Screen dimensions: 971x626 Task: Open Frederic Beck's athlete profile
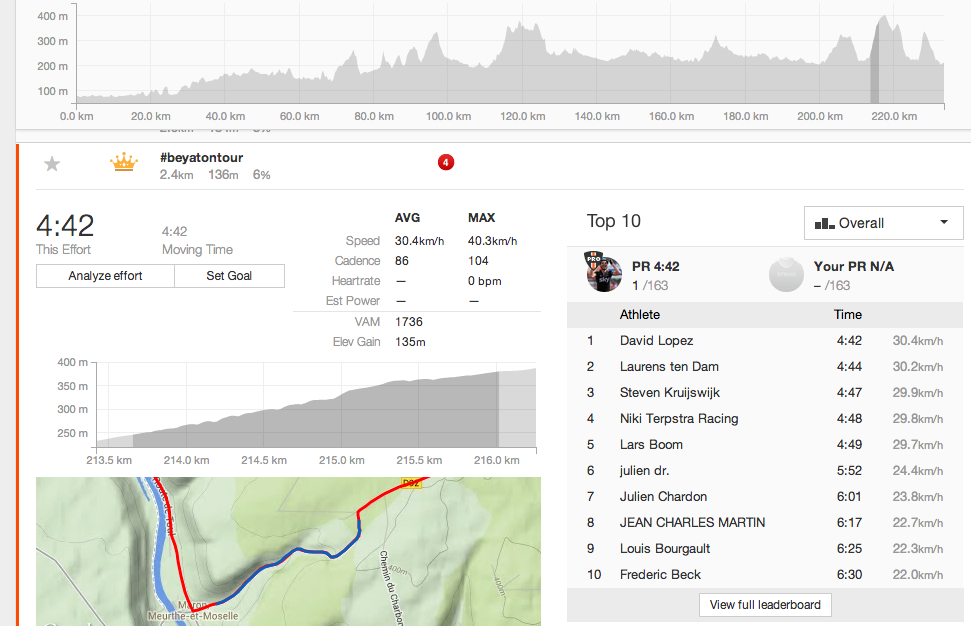pyautogui.click(x=660, y=575)
